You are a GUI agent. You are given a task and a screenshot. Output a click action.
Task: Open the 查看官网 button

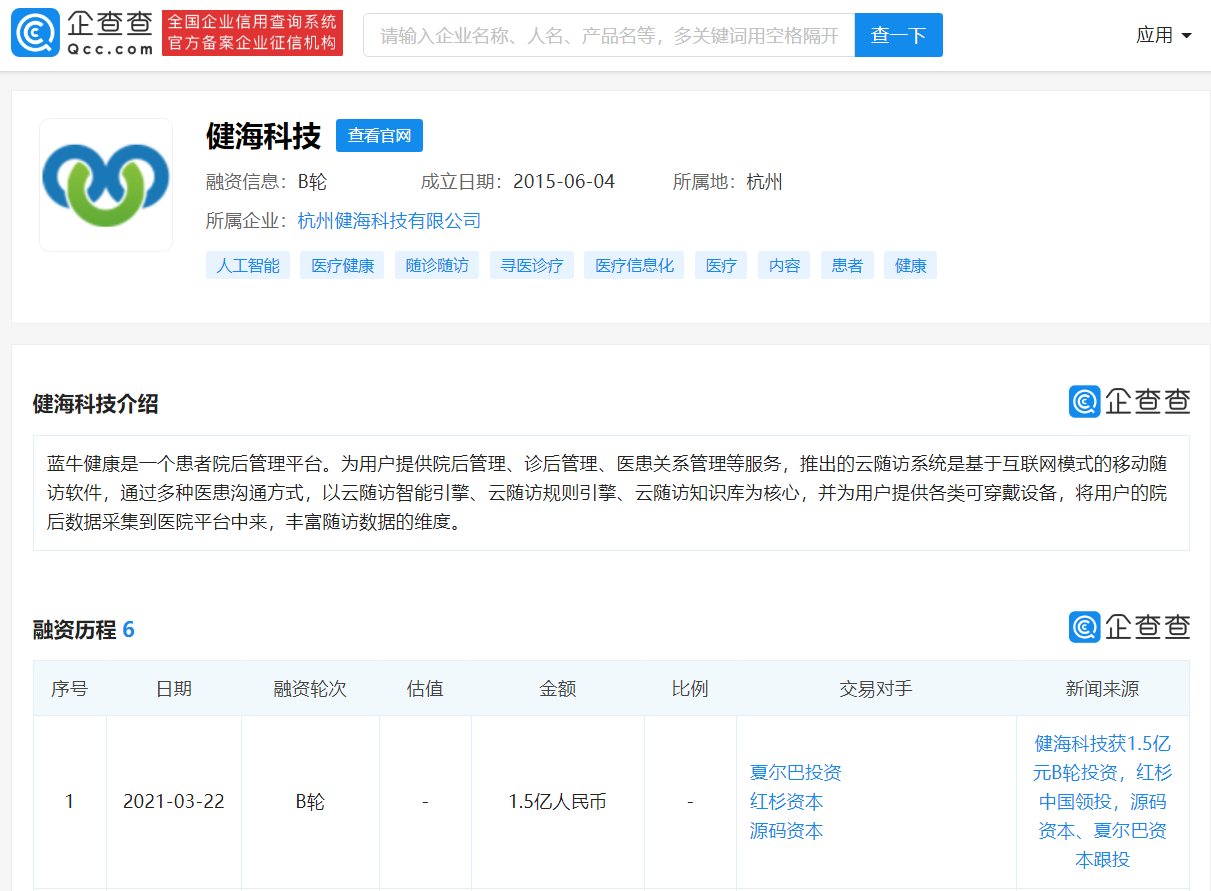[x=379, y=135]
